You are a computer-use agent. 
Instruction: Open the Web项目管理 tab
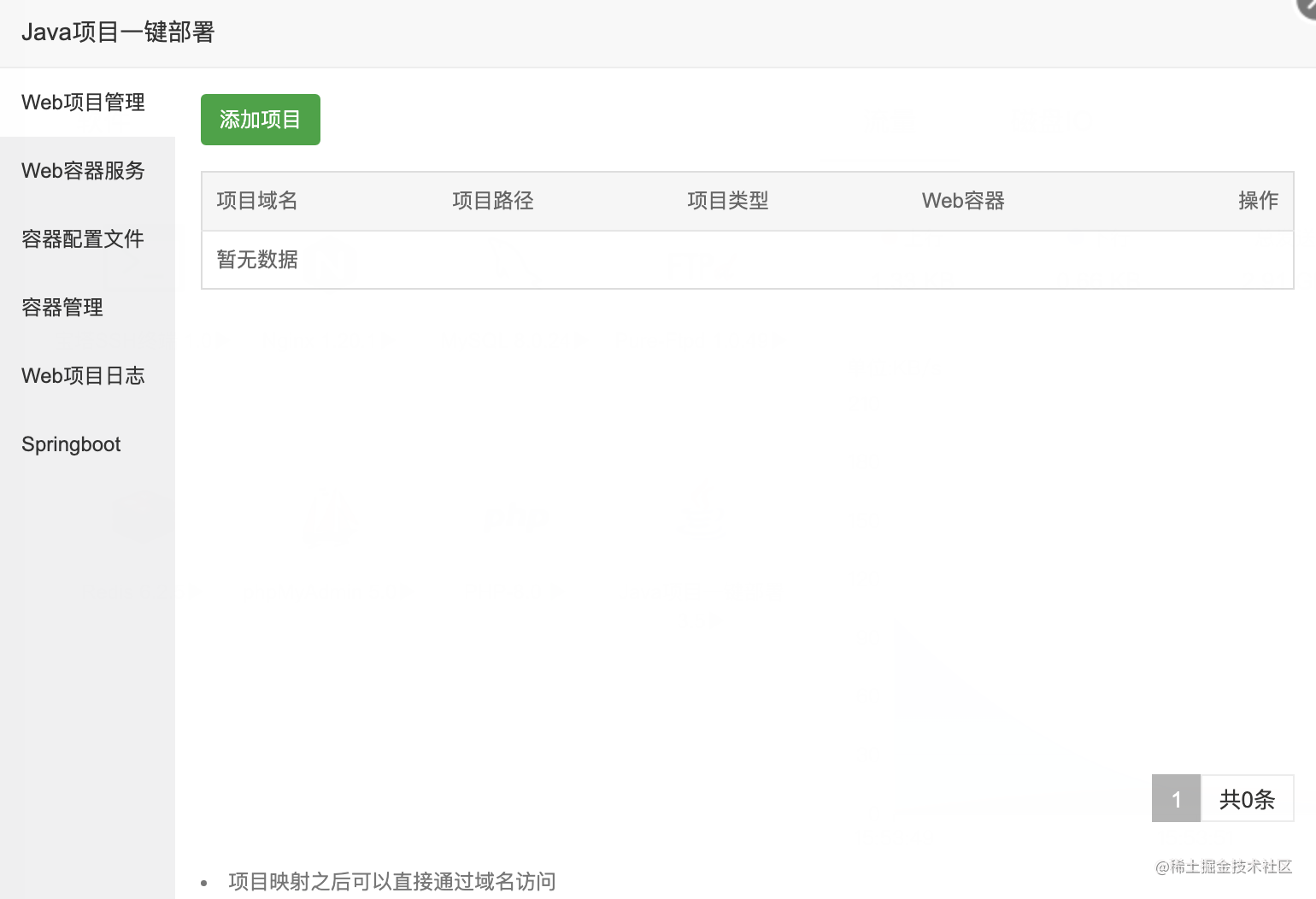click(x=87, y=103)
